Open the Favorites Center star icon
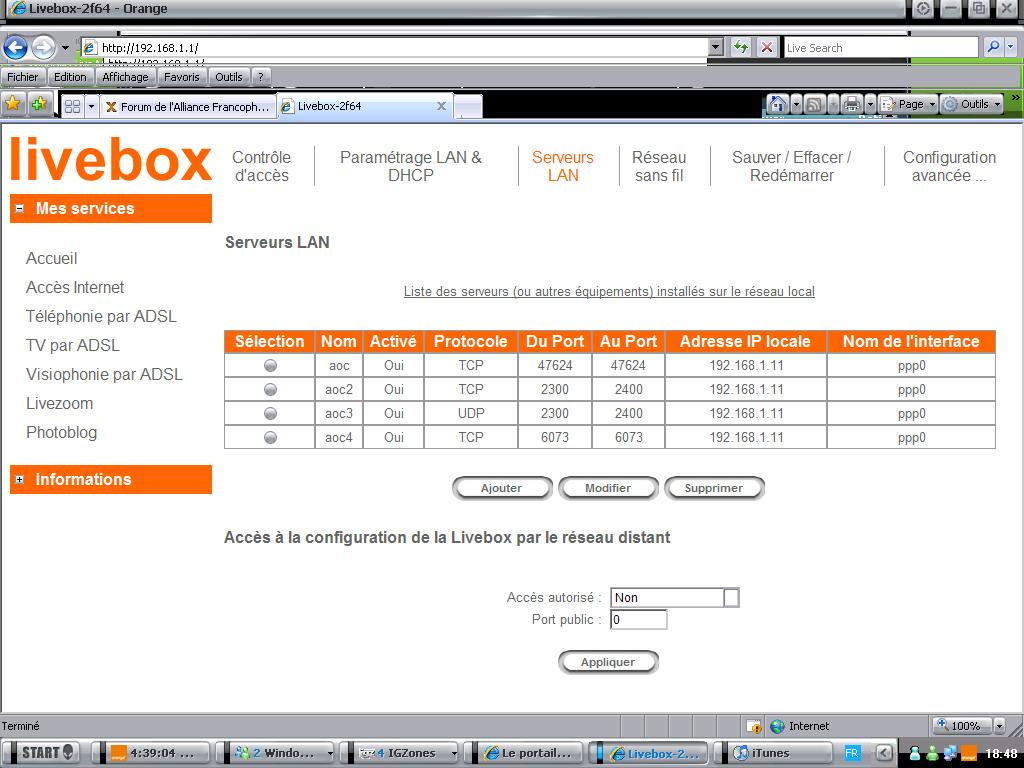This screenshot has width=1024, height=768. (13, 104)
